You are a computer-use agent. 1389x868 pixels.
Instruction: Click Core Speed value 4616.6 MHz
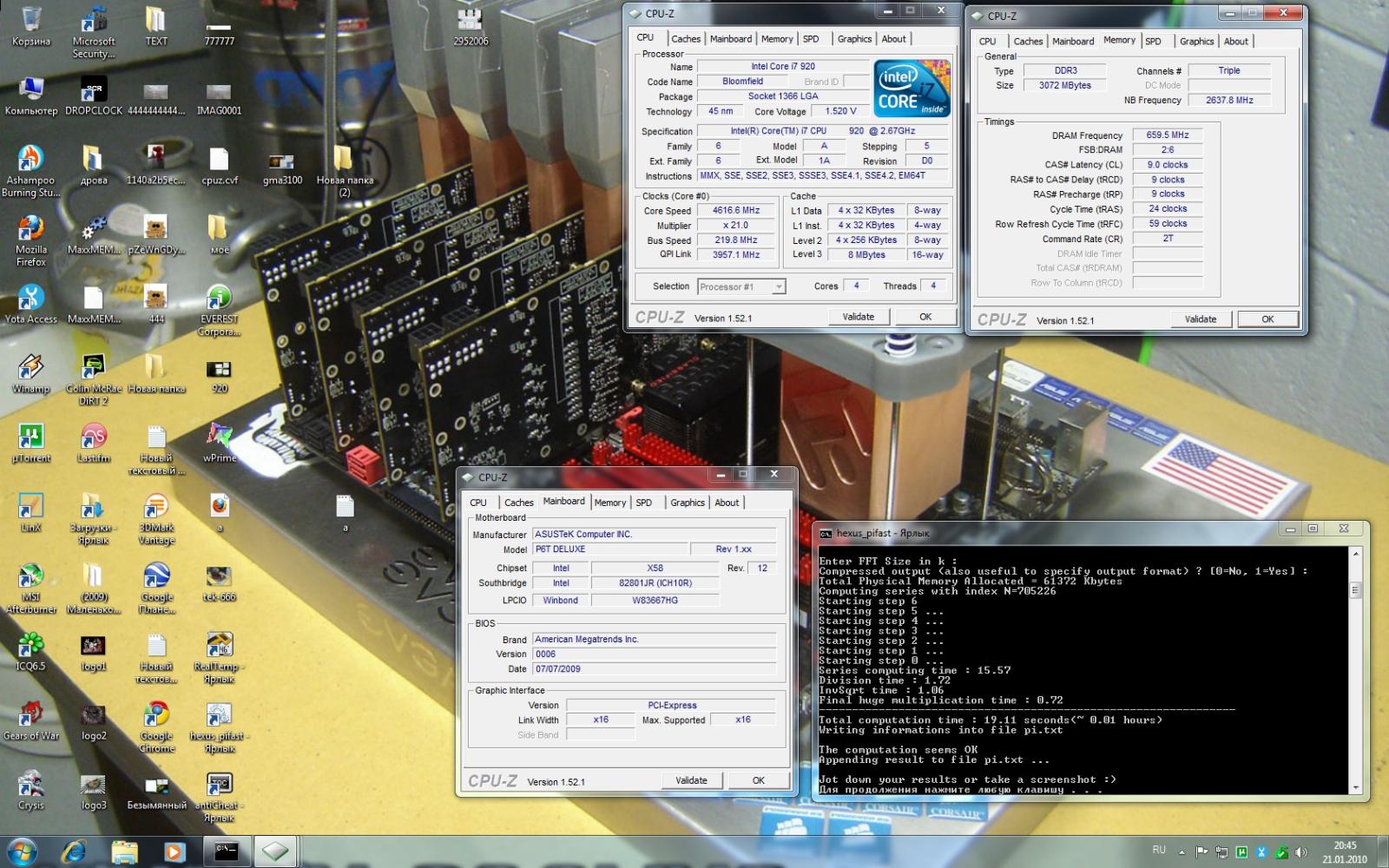[x=737, y=211]
